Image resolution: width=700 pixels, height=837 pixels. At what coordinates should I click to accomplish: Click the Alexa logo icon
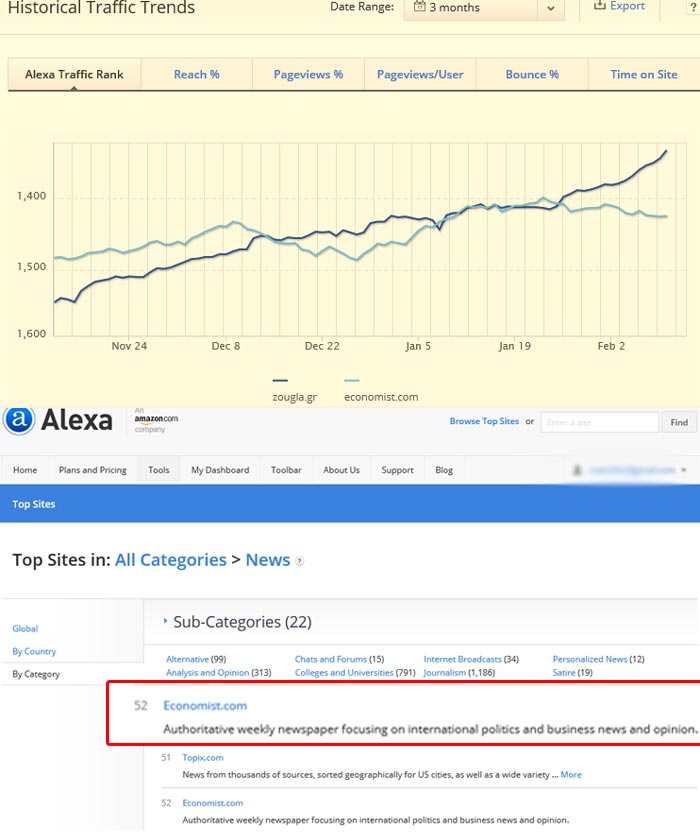pyautogui.click(x=17, y=421)
